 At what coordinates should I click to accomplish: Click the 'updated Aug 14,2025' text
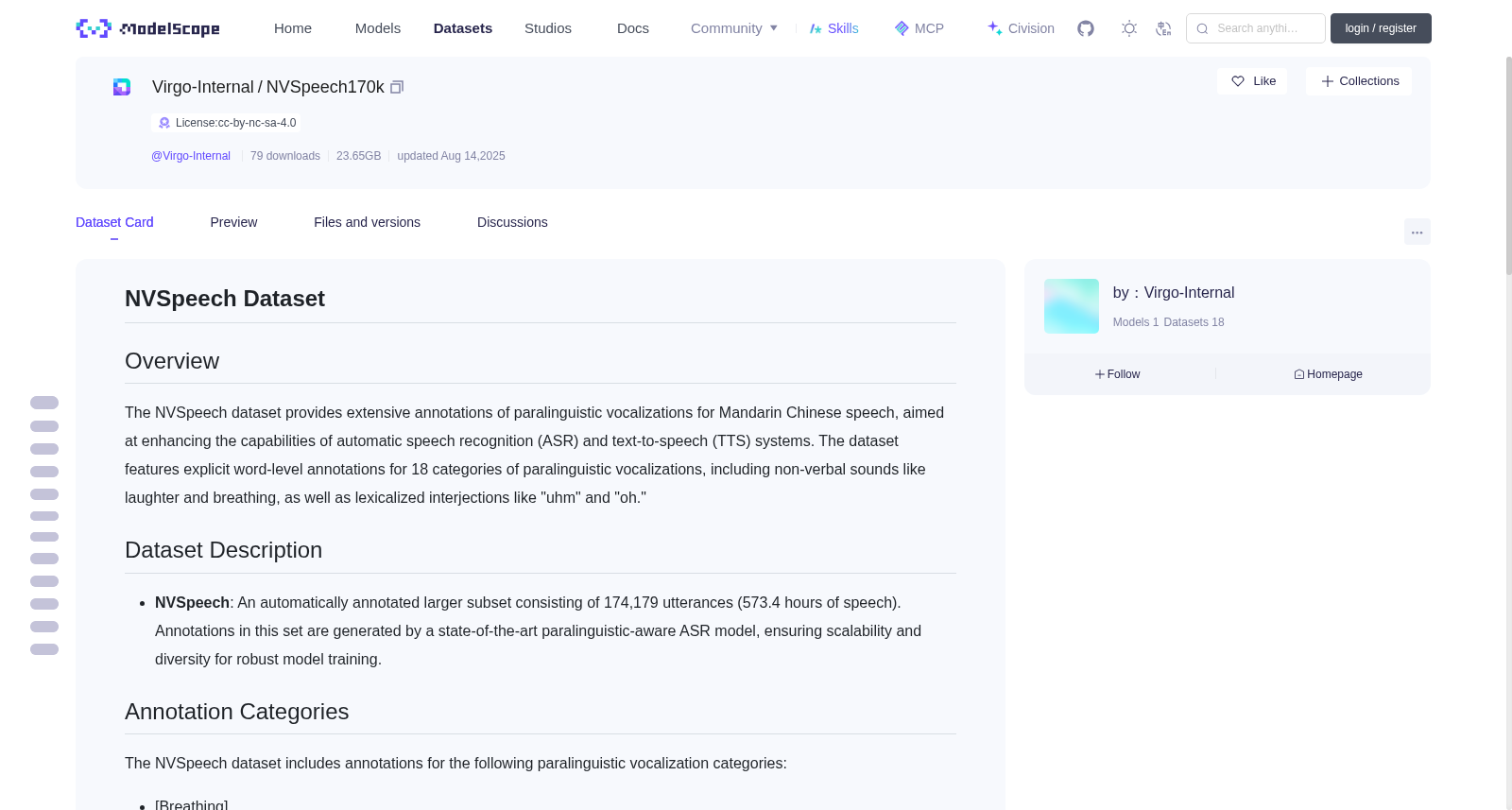click(x=451, y=156)
